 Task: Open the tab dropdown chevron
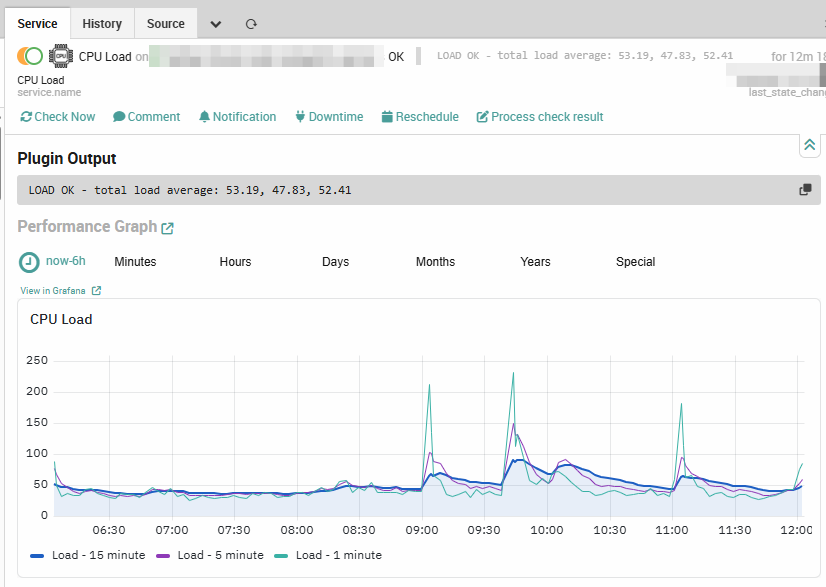[215, 24]
